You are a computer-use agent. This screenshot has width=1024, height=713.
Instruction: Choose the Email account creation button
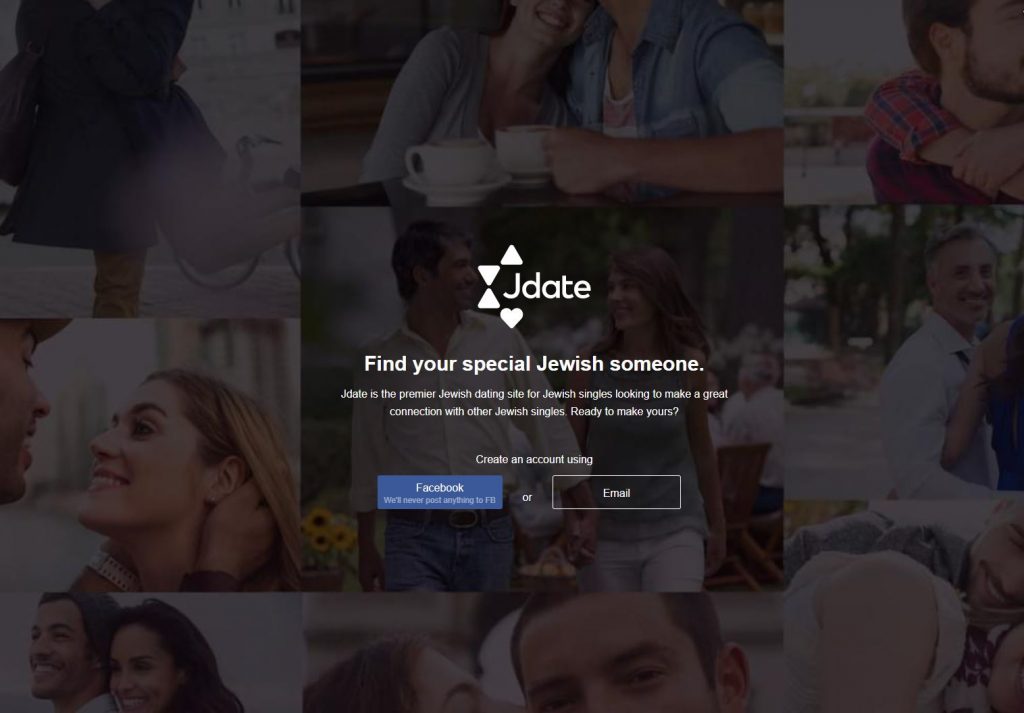(x=616, y=492)
